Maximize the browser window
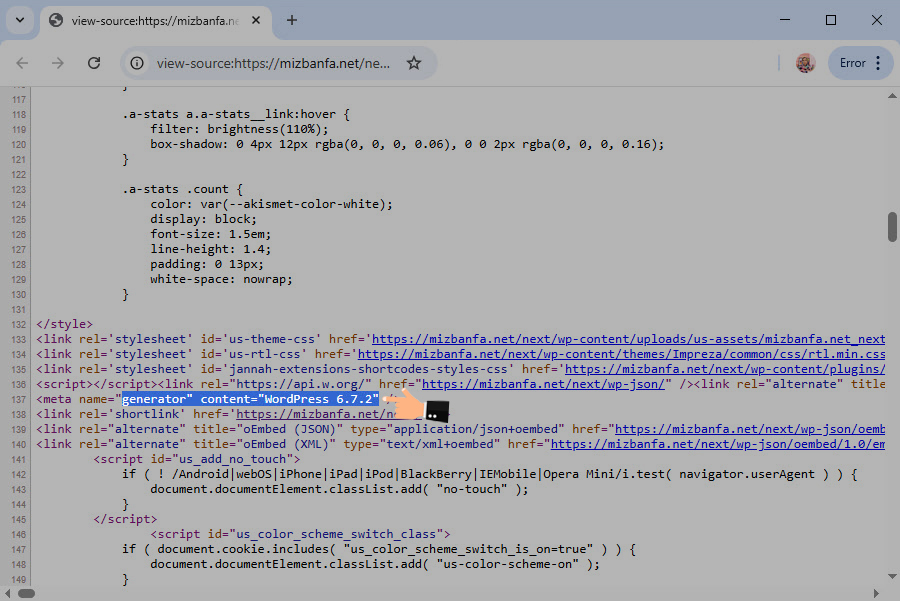The image size is (900, 601). (831, 20)
